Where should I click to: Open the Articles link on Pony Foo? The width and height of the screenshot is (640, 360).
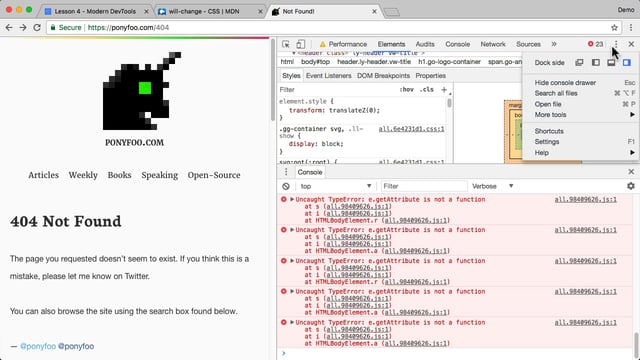(x=43, y=175)
